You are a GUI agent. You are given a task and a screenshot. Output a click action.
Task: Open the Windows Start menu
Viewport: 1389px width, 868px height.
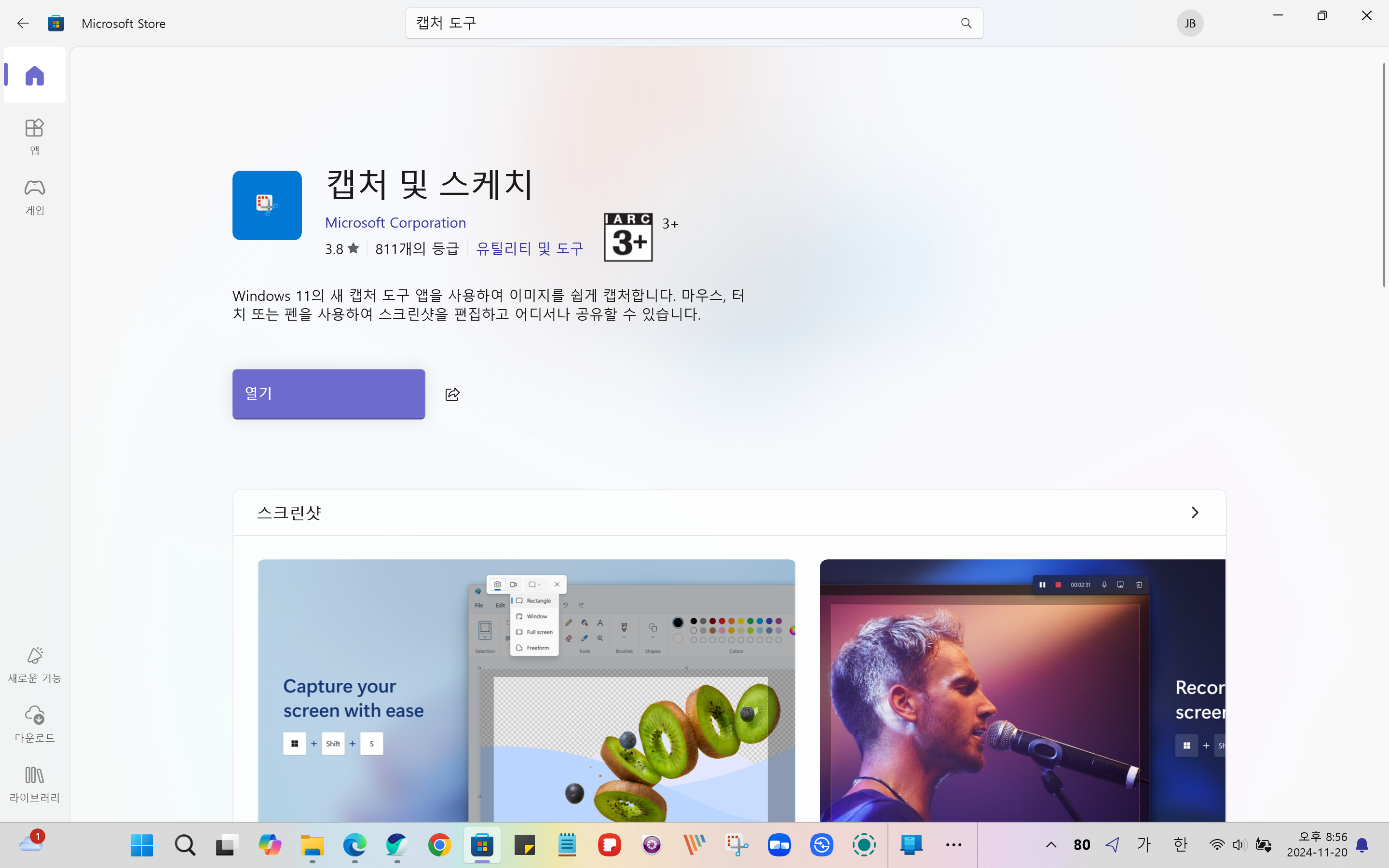(x=142, y=845)
